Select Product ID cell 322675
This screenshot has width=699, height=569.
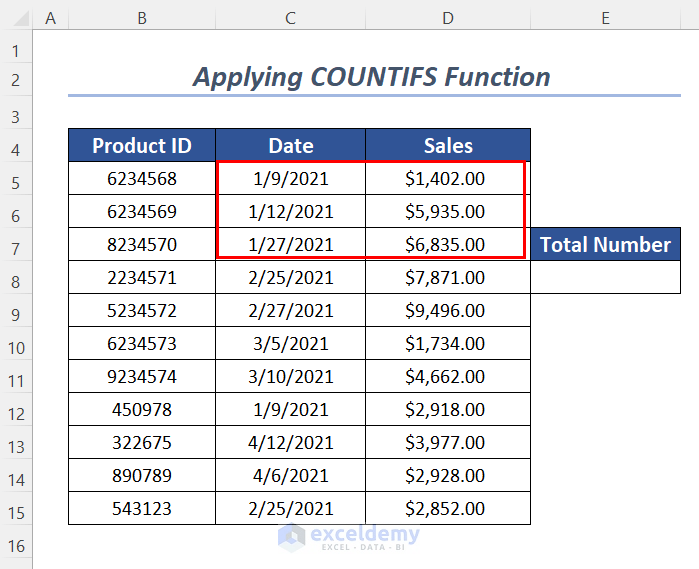(x=142, y=442)
